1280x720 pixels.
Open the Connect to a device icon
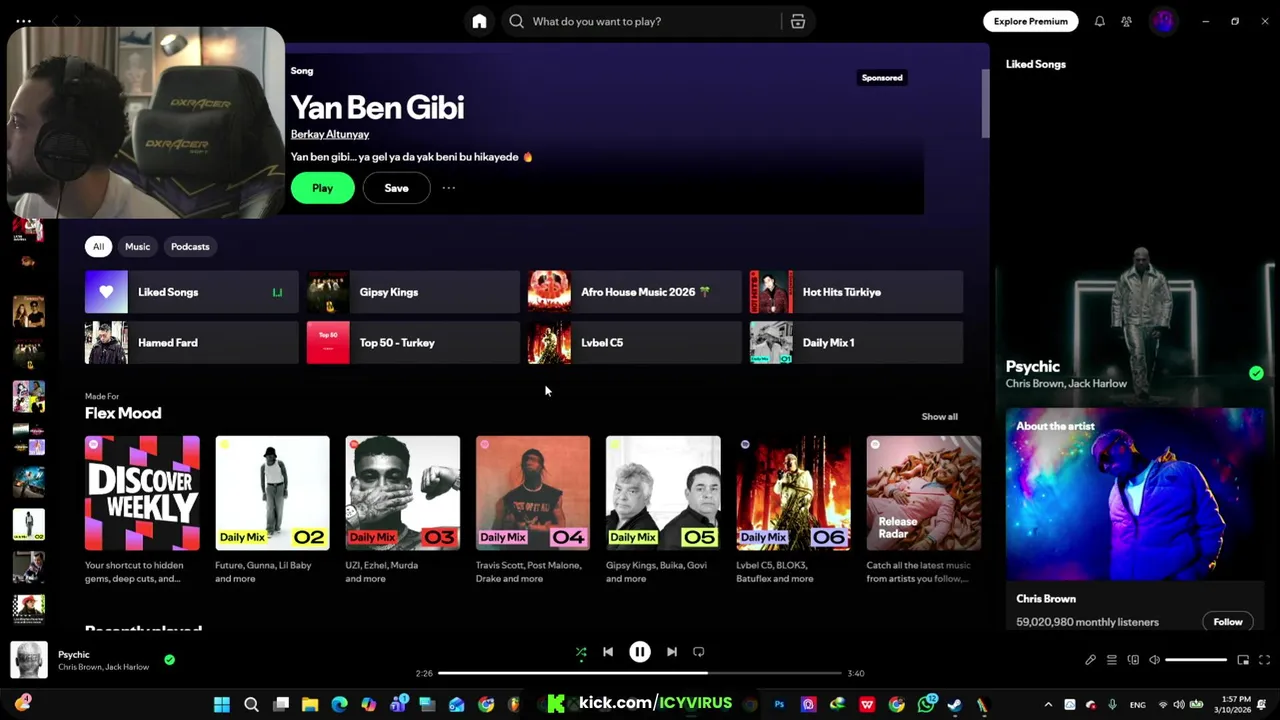pos(1133,660)
